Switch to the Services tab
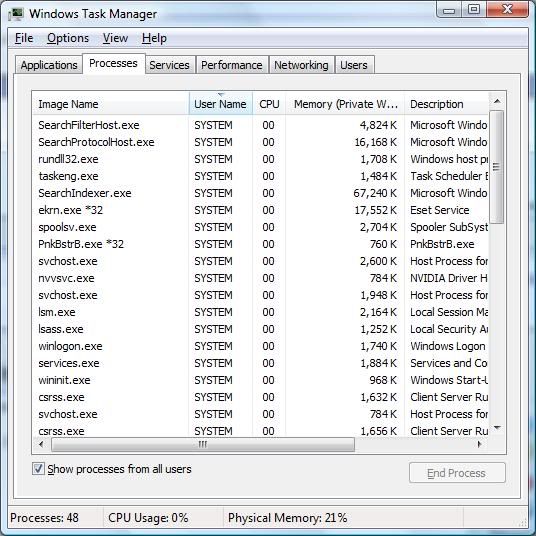Image resolution: width=536 pixels, height=536 pixels. (x=170, y=65)
